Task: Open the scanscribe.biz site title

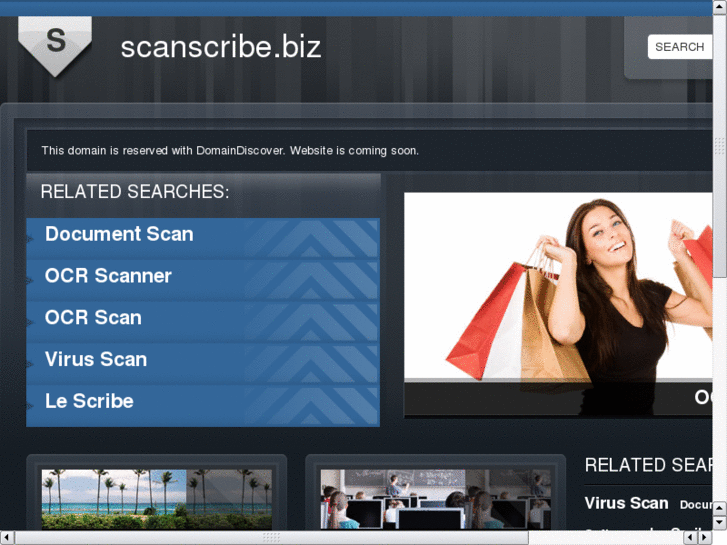Action: tap(221, 47)
